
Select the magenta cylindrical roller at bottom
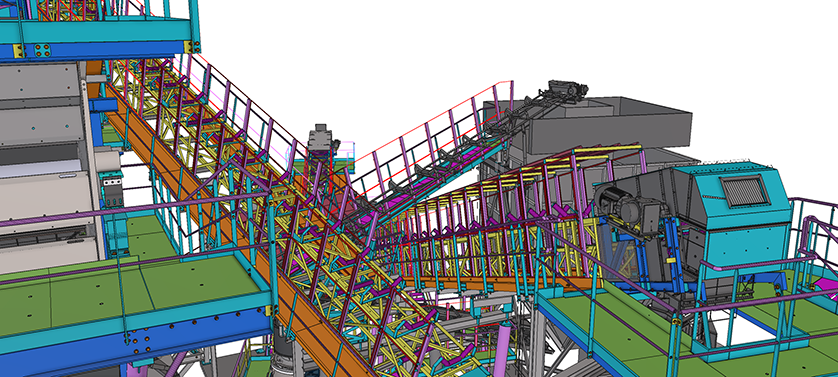point(501,350)
